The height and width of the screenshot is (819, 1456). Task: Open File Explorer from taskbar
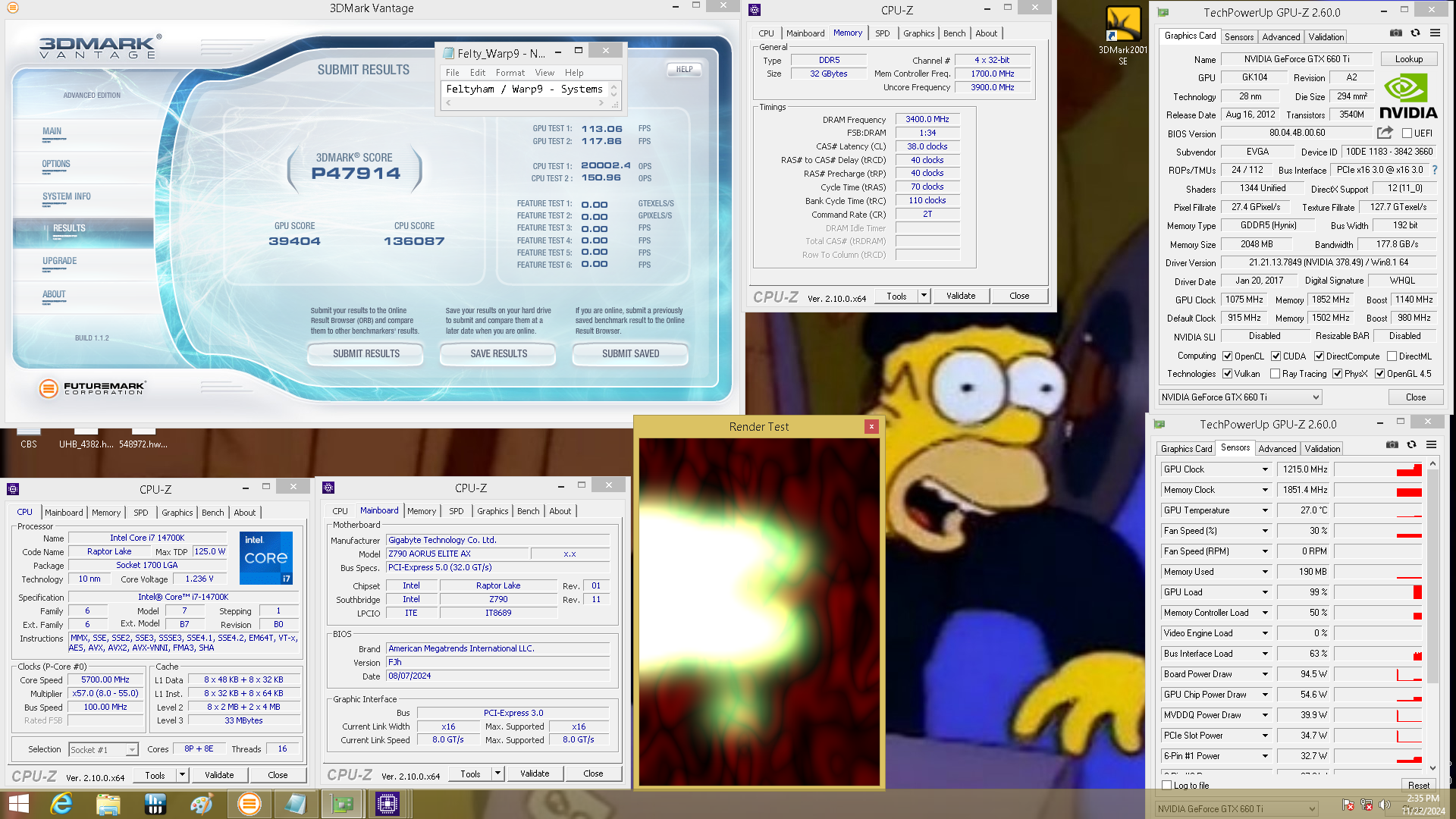pos(108,804)
